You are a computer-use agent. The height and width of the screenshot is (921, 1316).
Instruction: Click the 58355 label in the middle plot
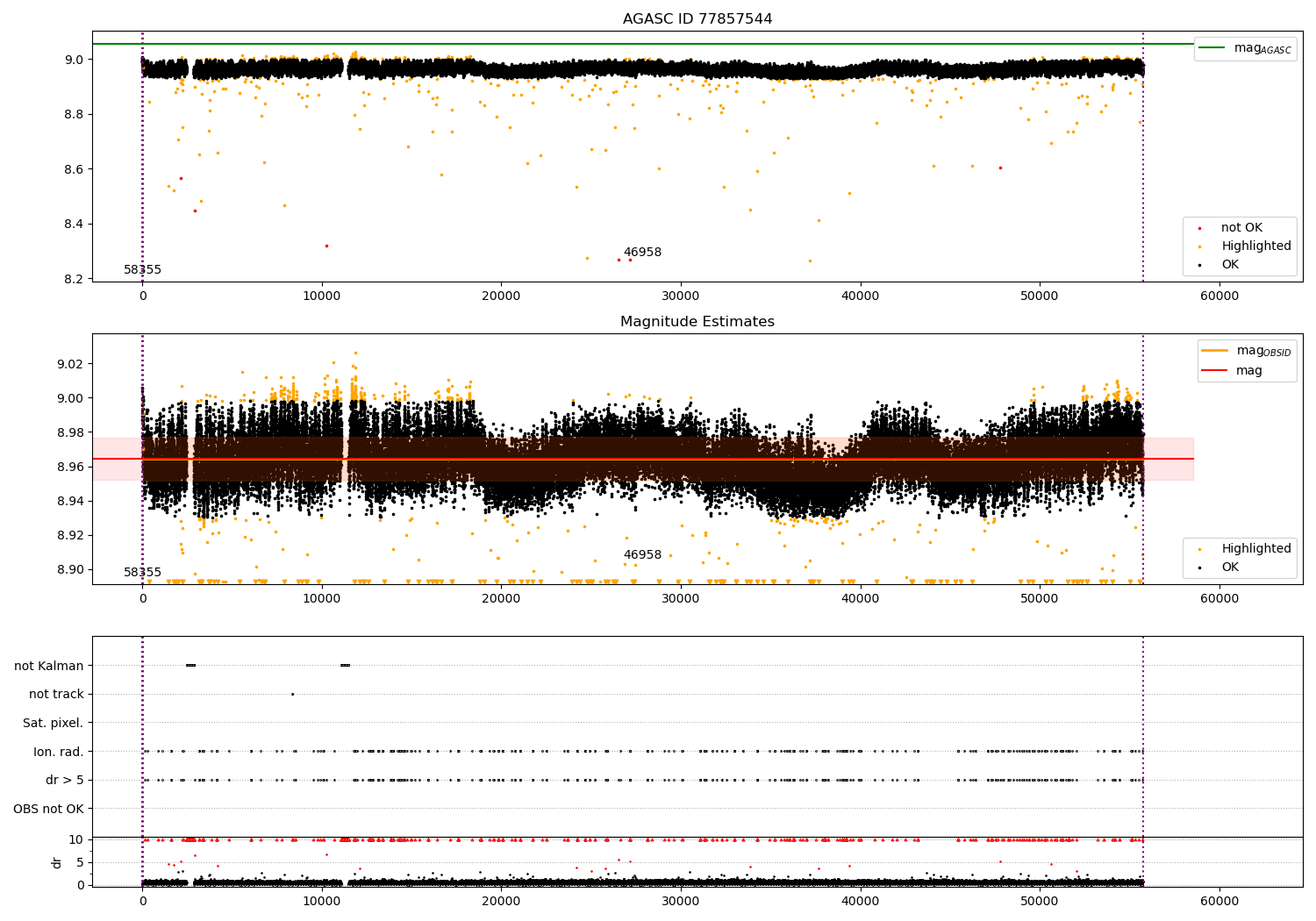(142, 573)
